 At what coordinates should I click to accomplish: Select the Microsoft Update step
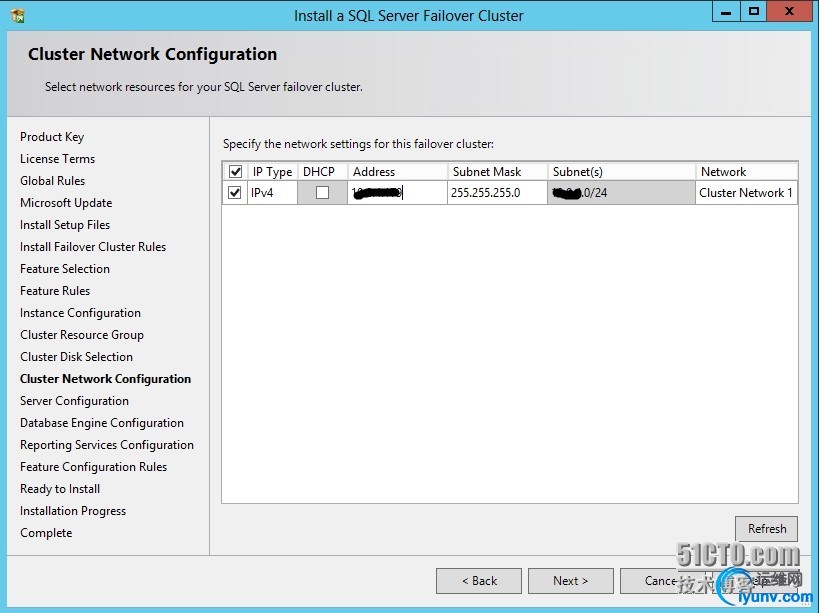tap(66, 203)
